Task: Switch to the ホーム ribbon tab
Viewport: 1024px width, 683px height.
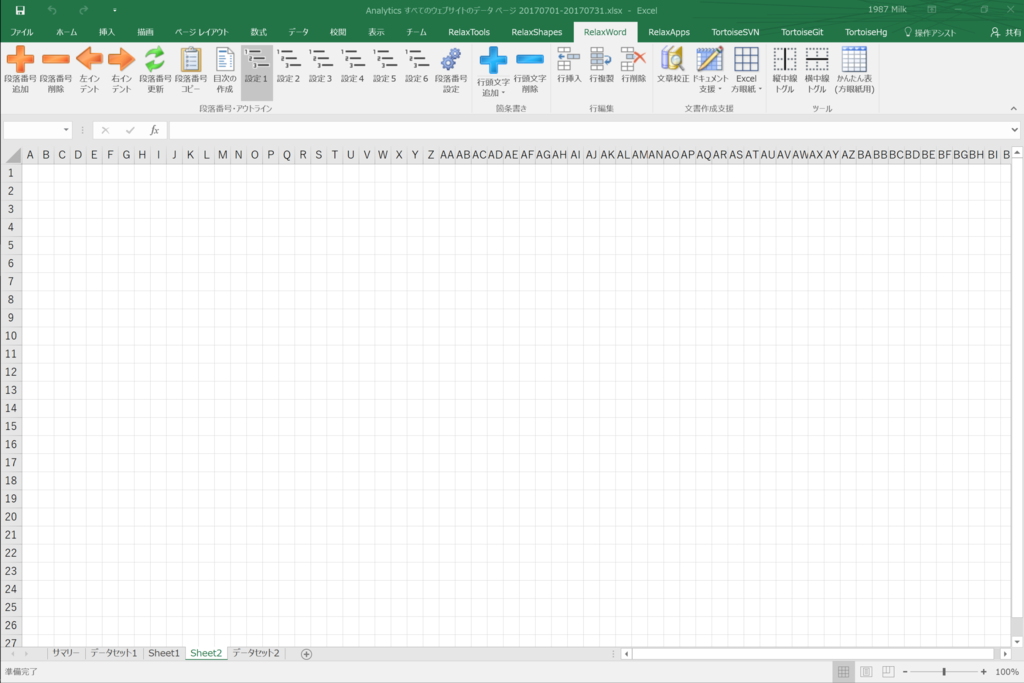Action: pos(67,32)
